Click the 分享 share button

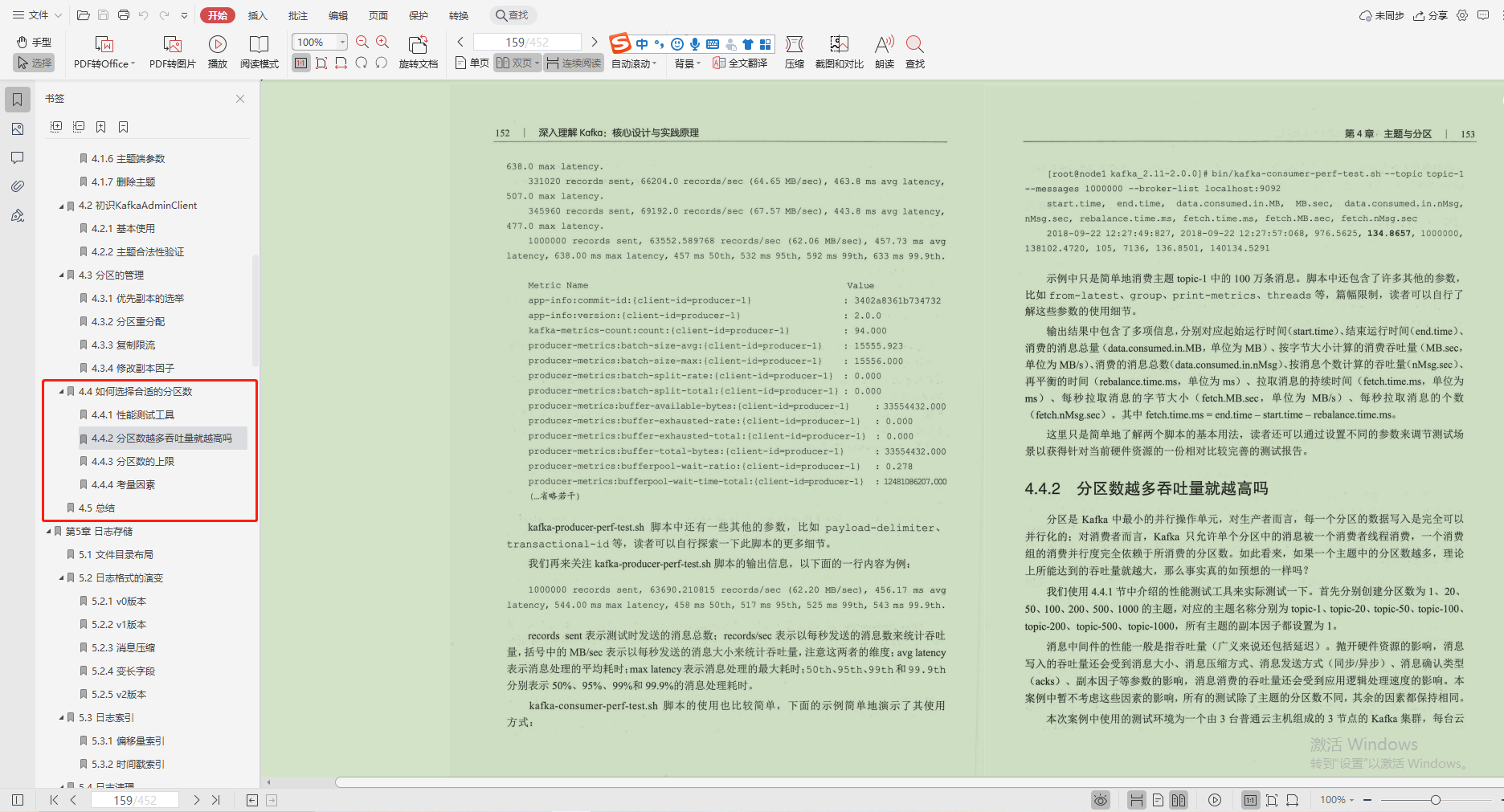(x=1431, y=15)
